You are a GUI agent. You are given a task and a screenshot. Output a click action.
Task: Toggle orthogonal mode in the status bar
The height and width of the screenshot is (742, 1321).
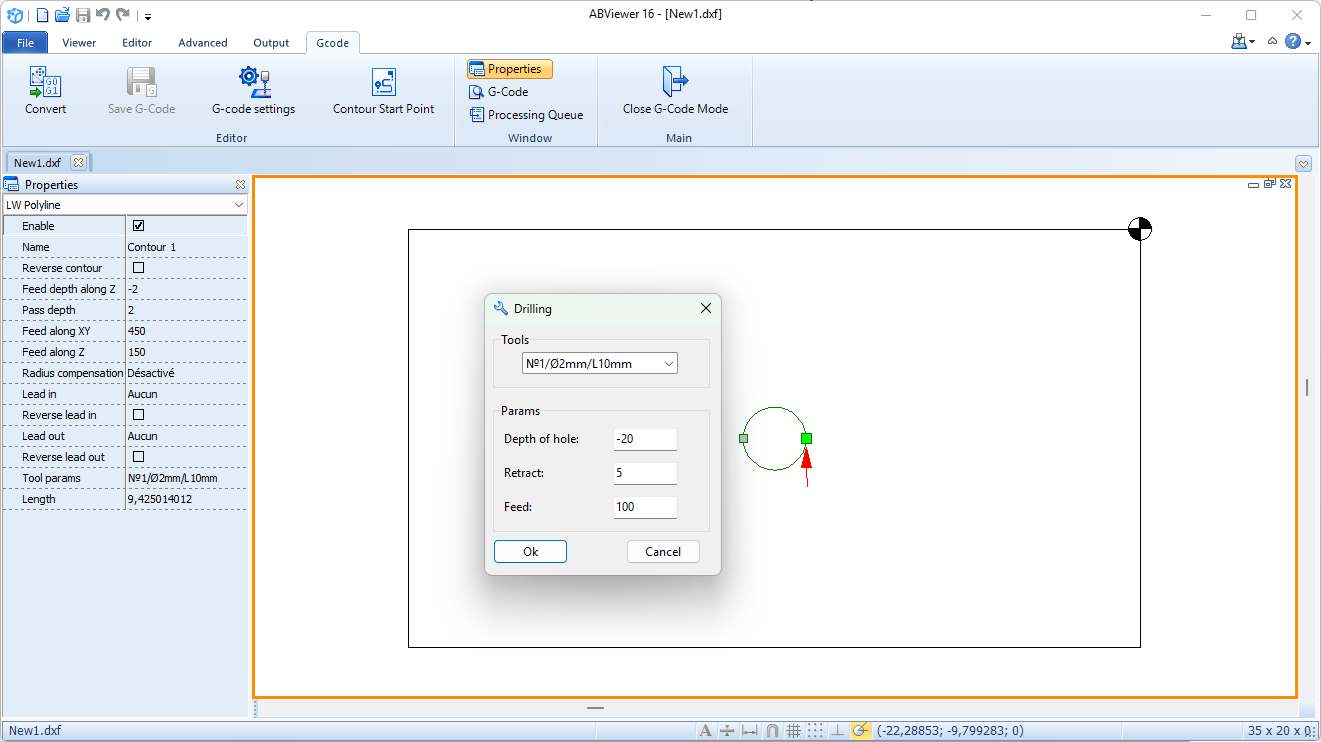837,730
